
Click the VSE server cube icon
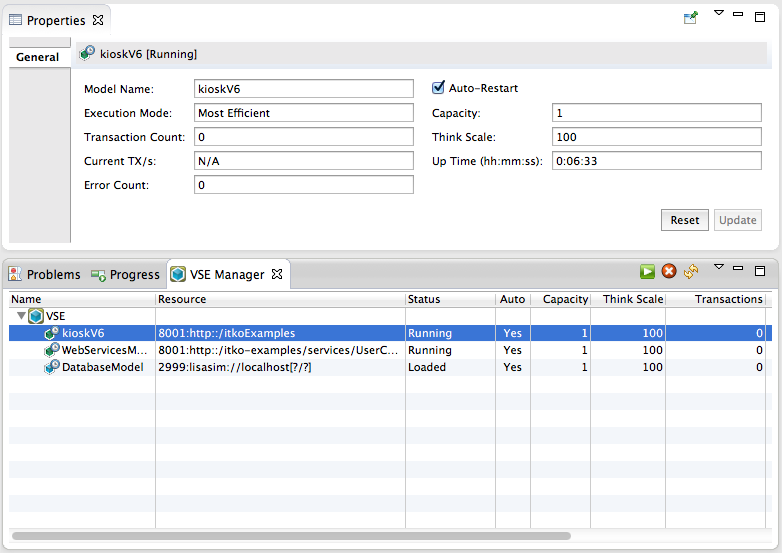tap(37, 316)
